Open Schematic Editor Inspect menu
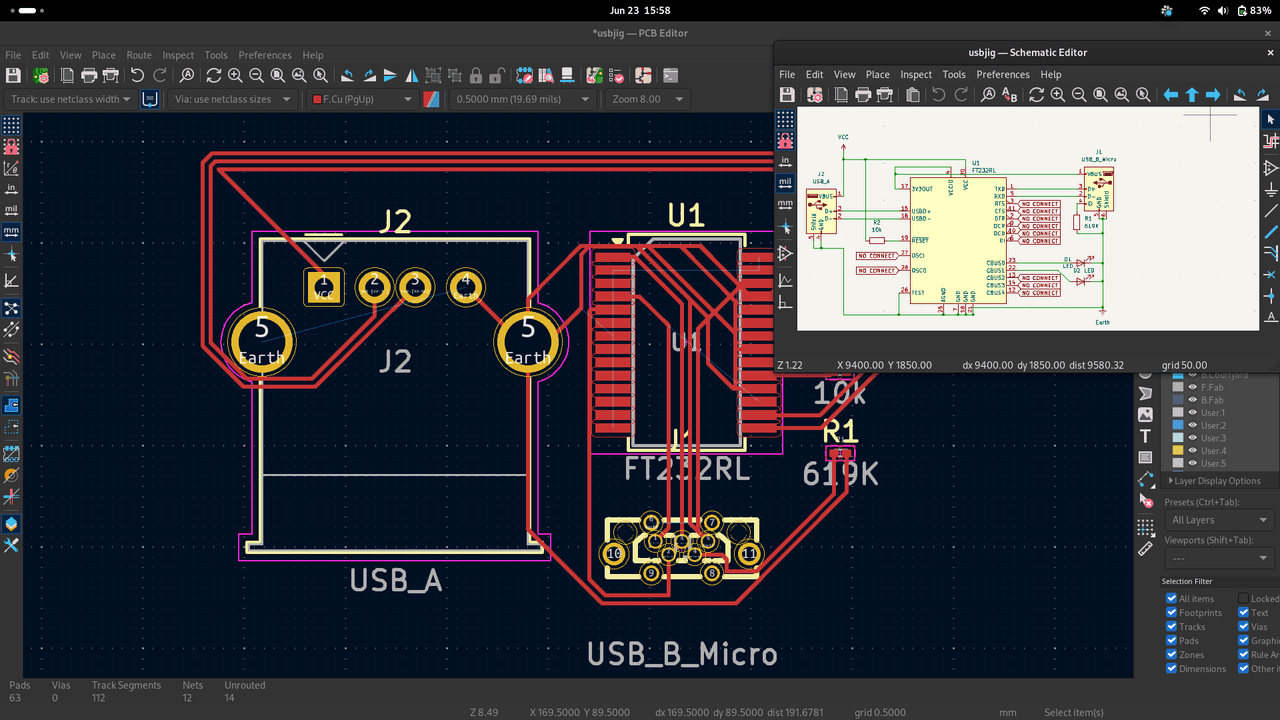This screenshot has height=720, width=1280. (x=916, y=74)
